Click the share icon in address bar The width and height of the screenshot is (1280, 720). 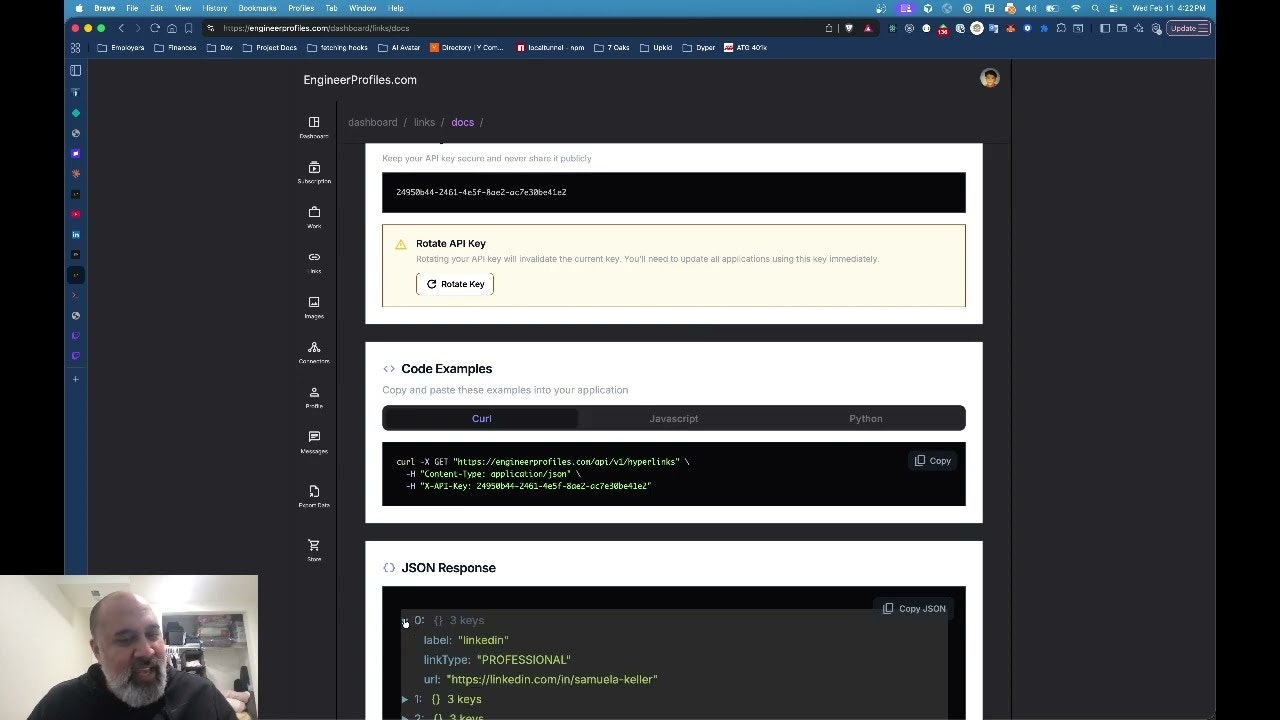click(x=829, y=28)
